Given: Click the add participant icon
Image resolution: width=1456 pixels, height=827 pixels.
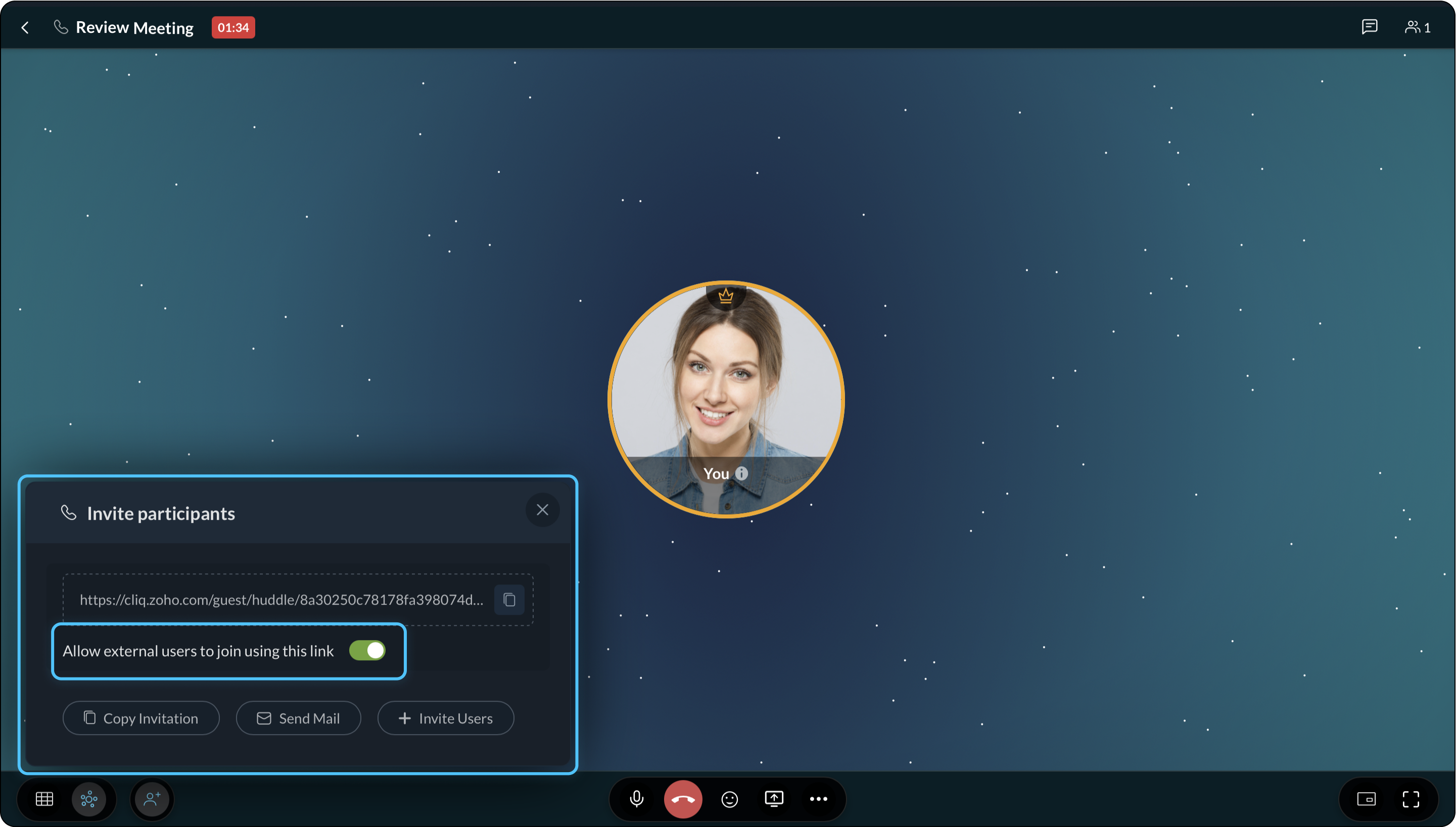Looking at the screenshot, I should [x=152, y=799].
